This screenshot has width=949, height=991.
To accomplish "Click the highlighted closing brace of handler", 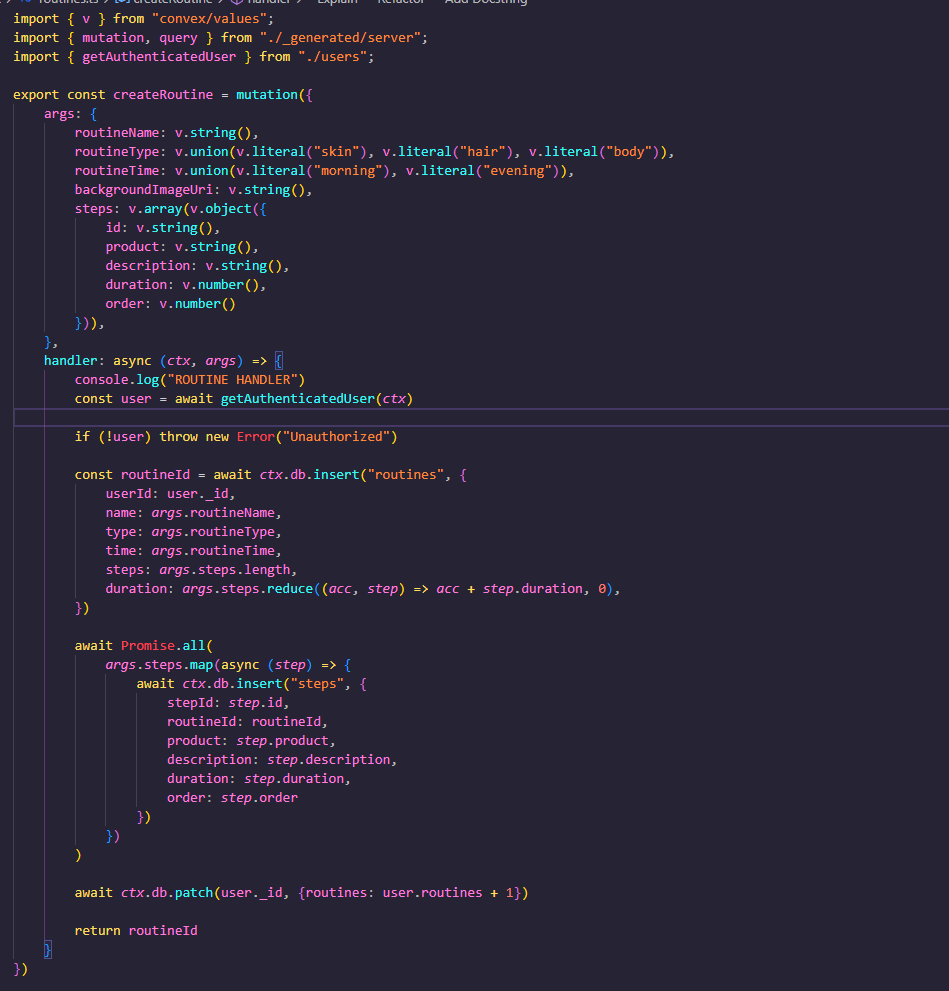I will [x=47, y=949].
